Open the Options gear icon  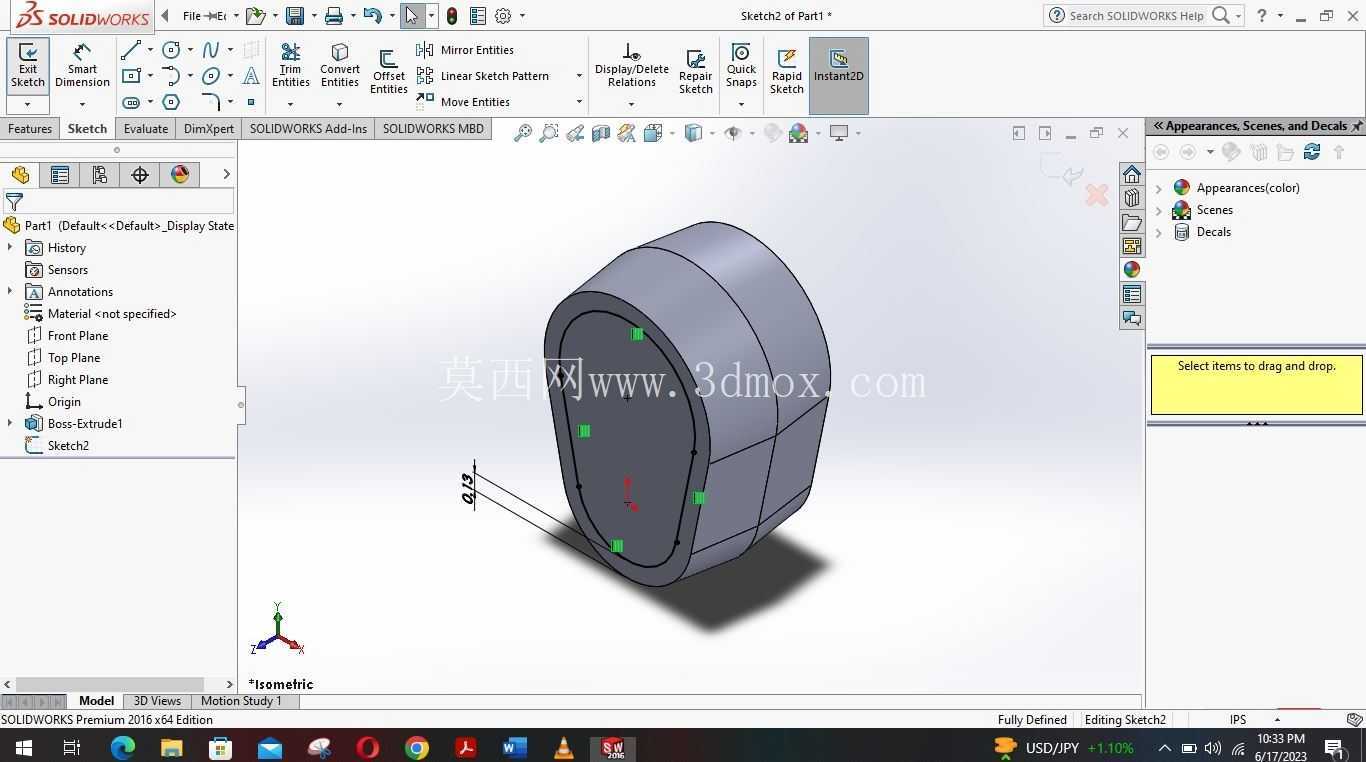click(503, 16)
